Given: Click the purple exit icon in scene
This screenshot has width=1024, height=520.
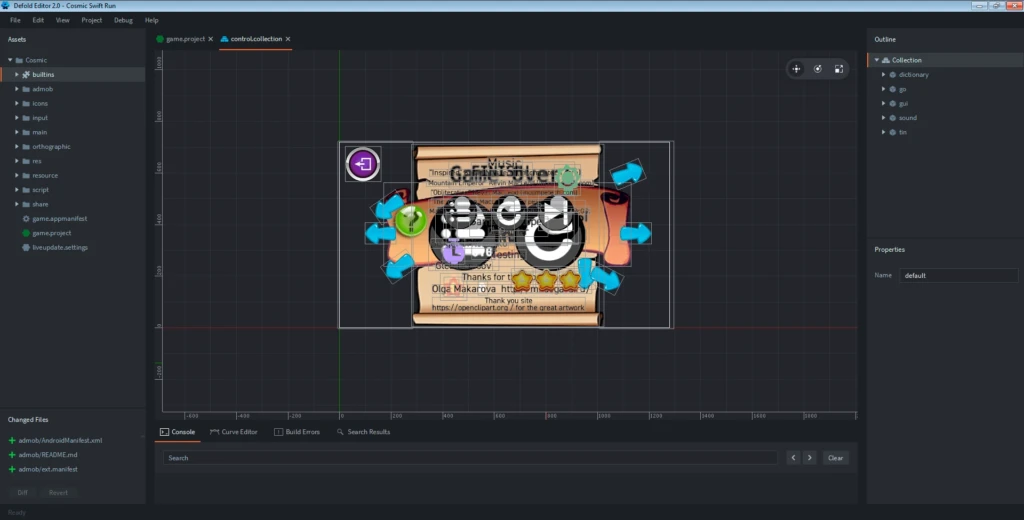Looking at the screenshot, I should point(363,163).
